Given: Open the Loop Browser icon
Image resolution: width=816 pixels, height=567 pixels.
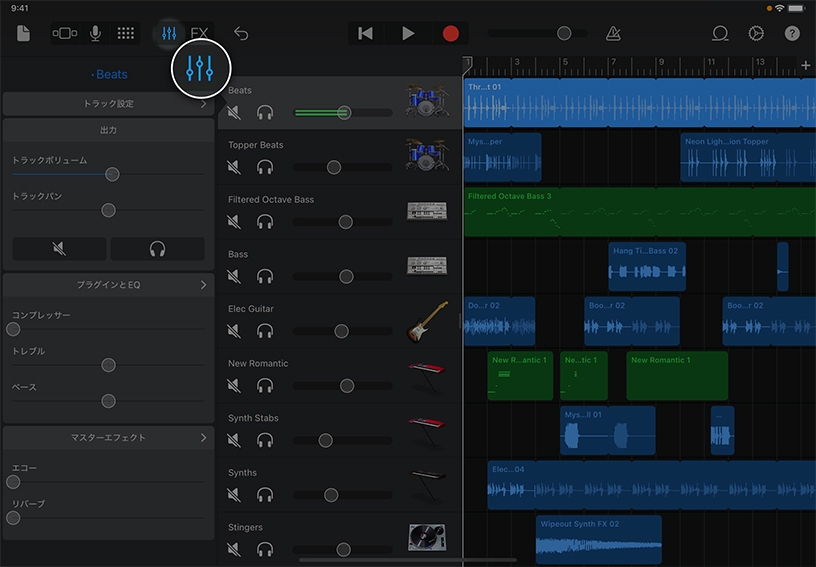Looking at the screenshot, I should click(x=720, y=33).
